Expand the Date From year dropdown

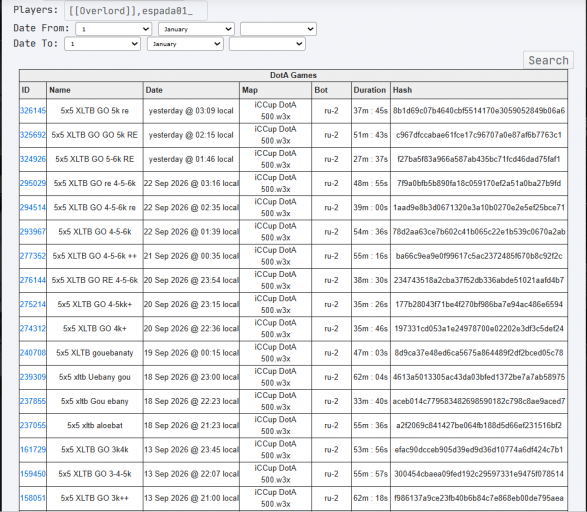pyautogui.click(x=278, y=29)
